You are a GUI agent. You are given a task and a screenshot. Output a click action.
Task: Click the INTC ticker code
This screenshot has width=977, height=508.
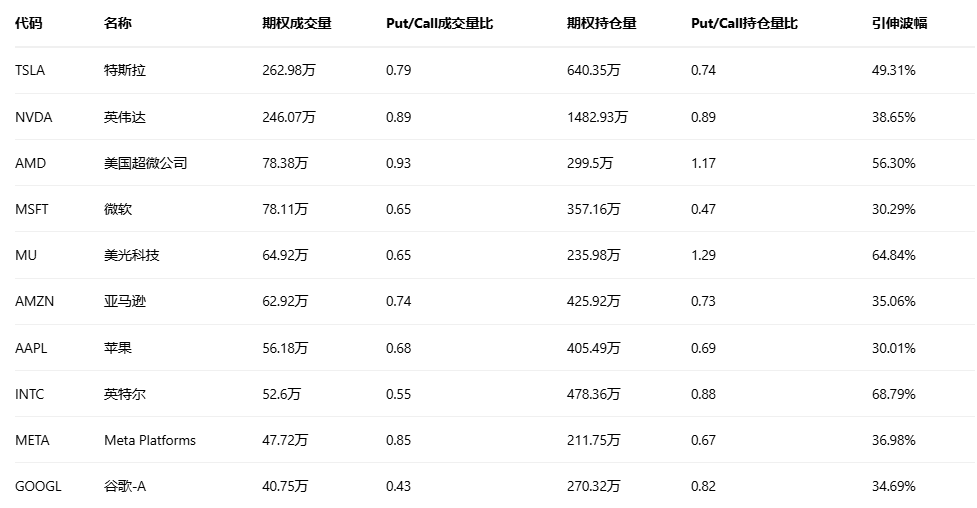[x=29, y=394]
